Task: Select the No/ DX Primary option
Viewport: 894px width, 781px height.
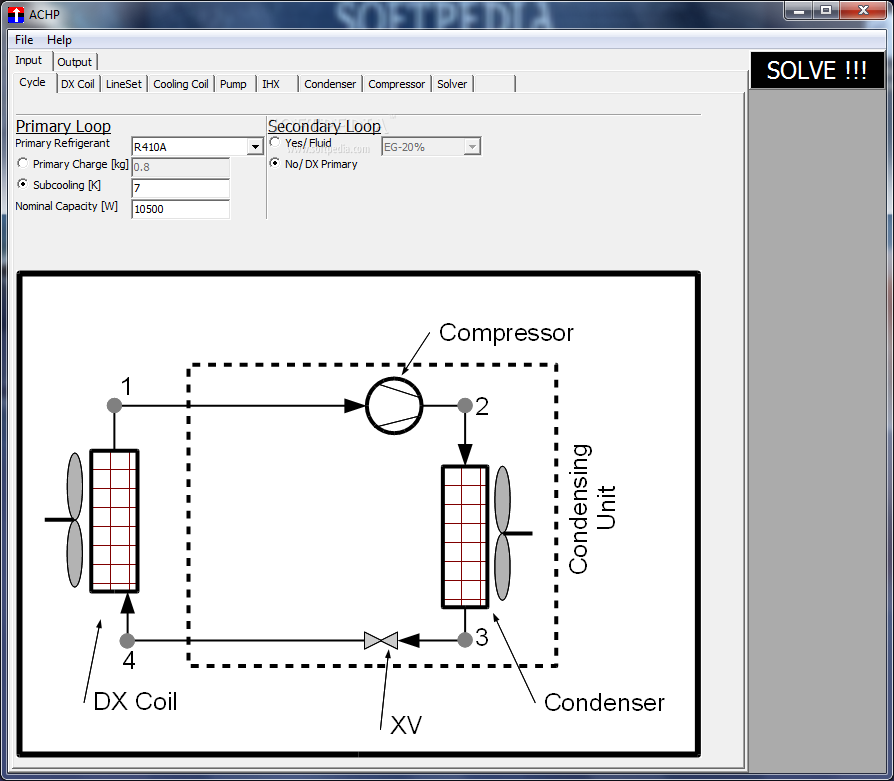Action: pos(275,164)
